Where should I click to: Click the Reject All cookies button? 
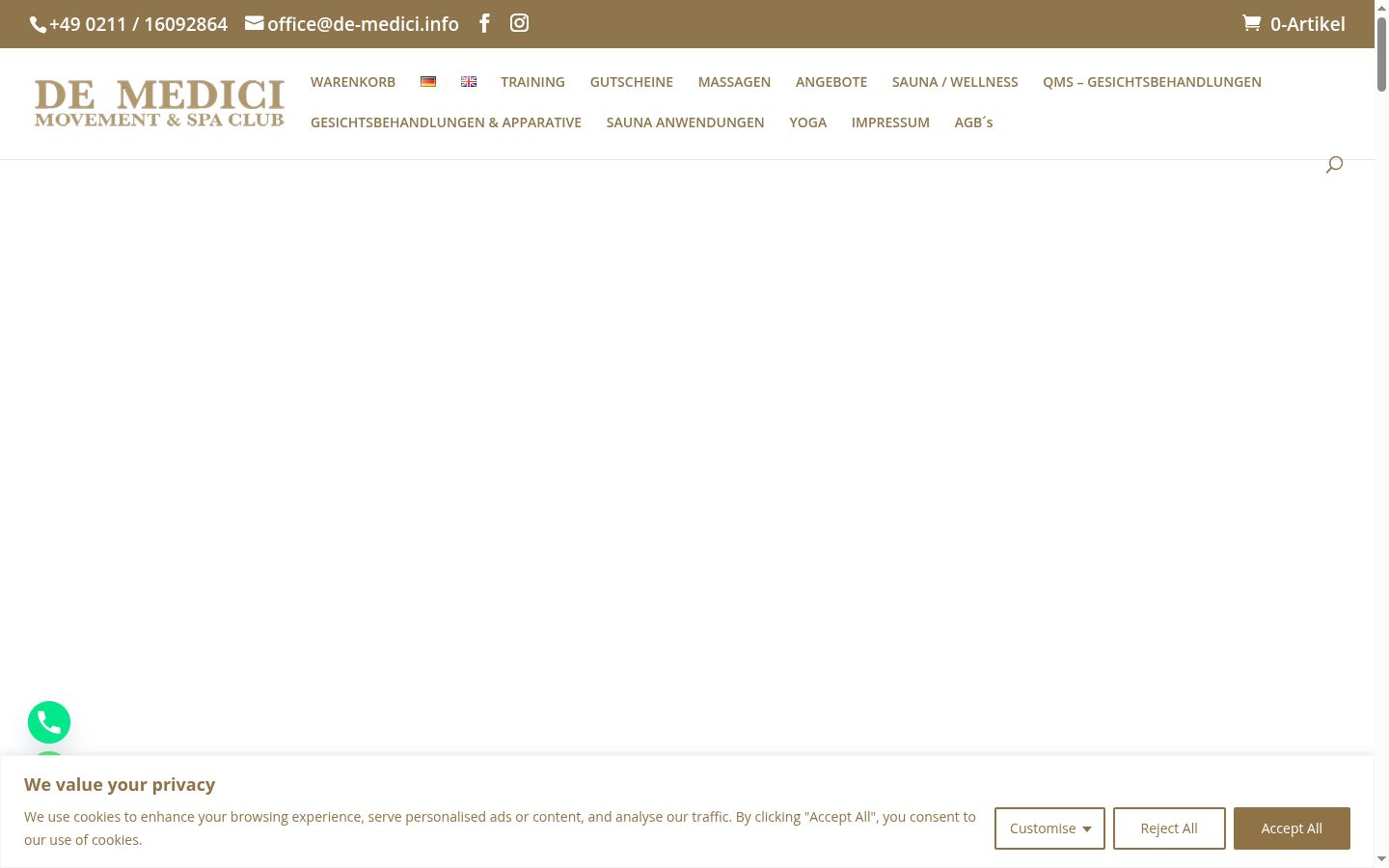tap(1169, 828)
